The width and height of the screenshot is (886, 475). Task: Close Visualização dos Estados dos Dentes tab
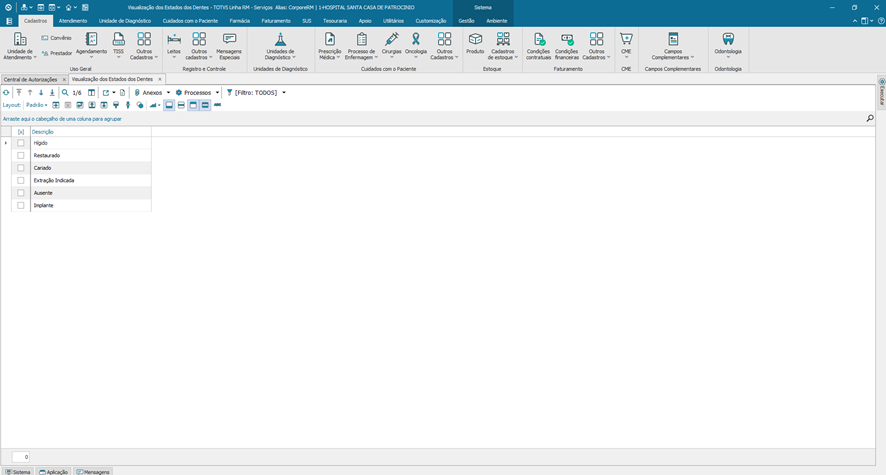click(160, 79)
